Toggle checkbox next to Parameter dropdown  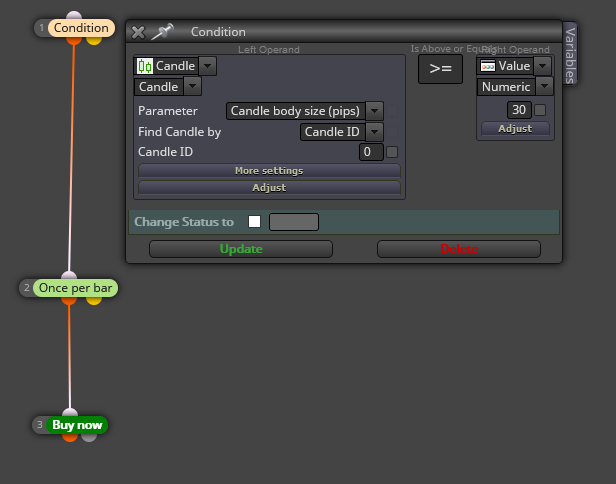pyautogui.click(x=392, y=111)
